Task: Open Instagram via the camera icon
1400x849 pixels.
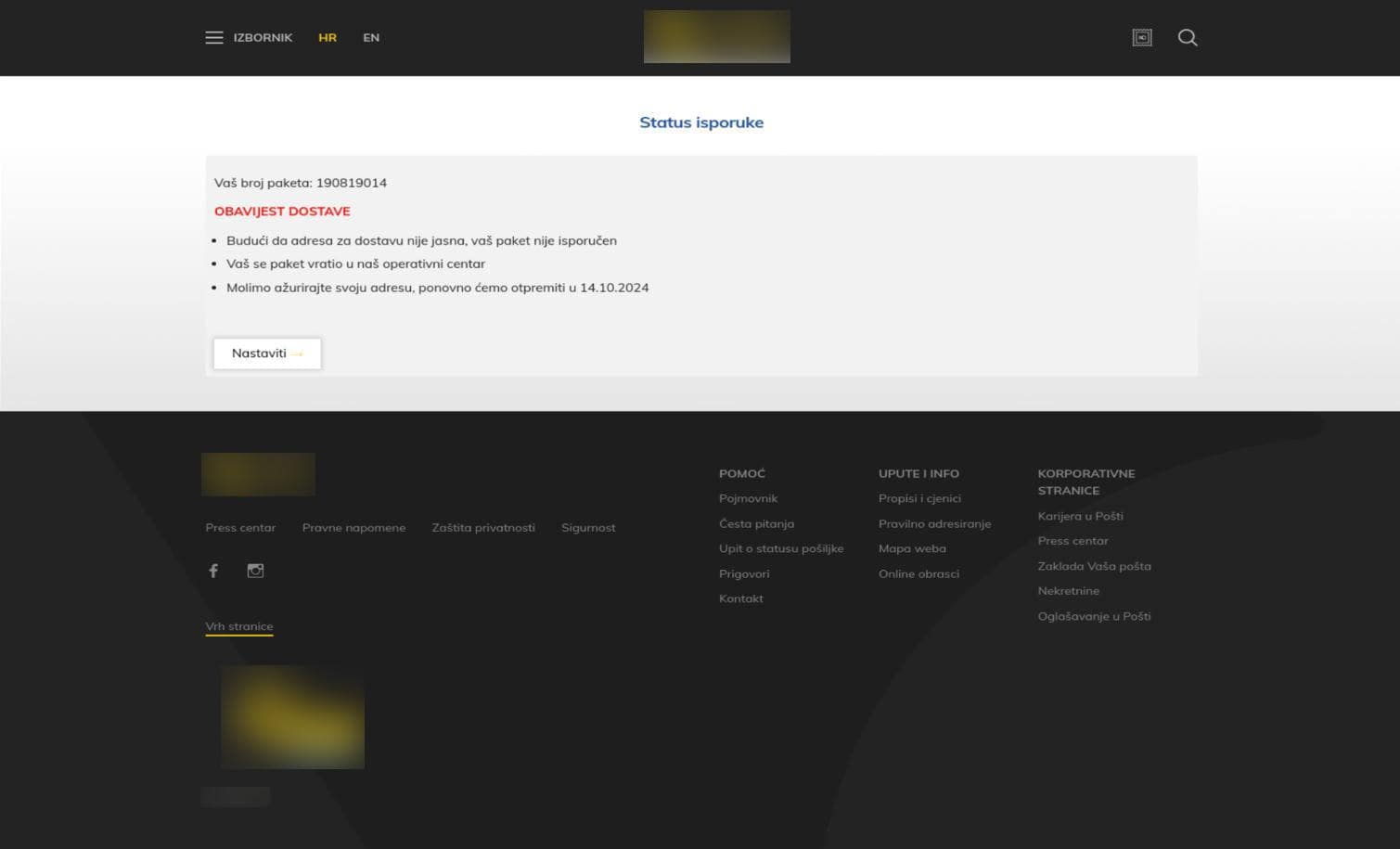Action: 255,570
